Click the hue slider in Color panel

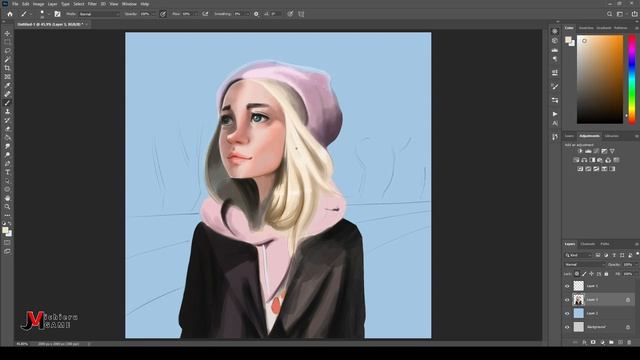pyautogui.click(x=632, y=80)
